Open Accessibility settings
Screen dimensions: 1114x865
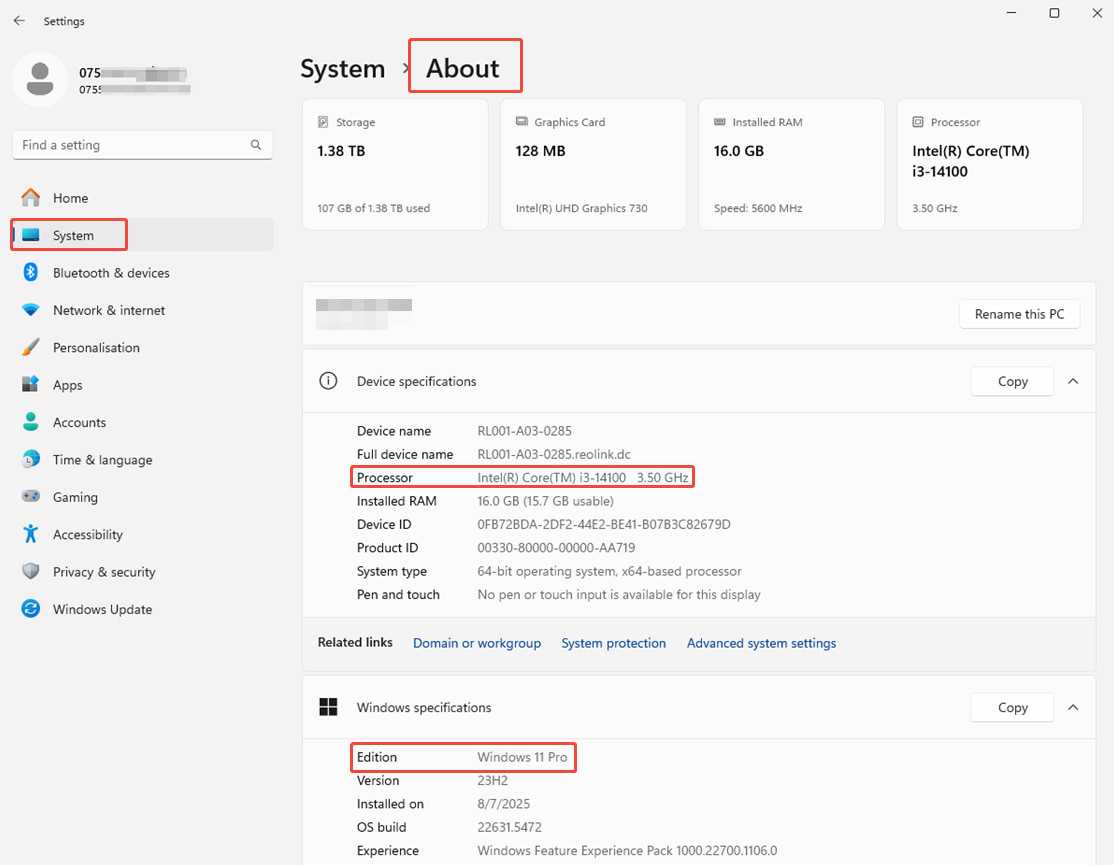pyautogui.click(x=142, y=534)
